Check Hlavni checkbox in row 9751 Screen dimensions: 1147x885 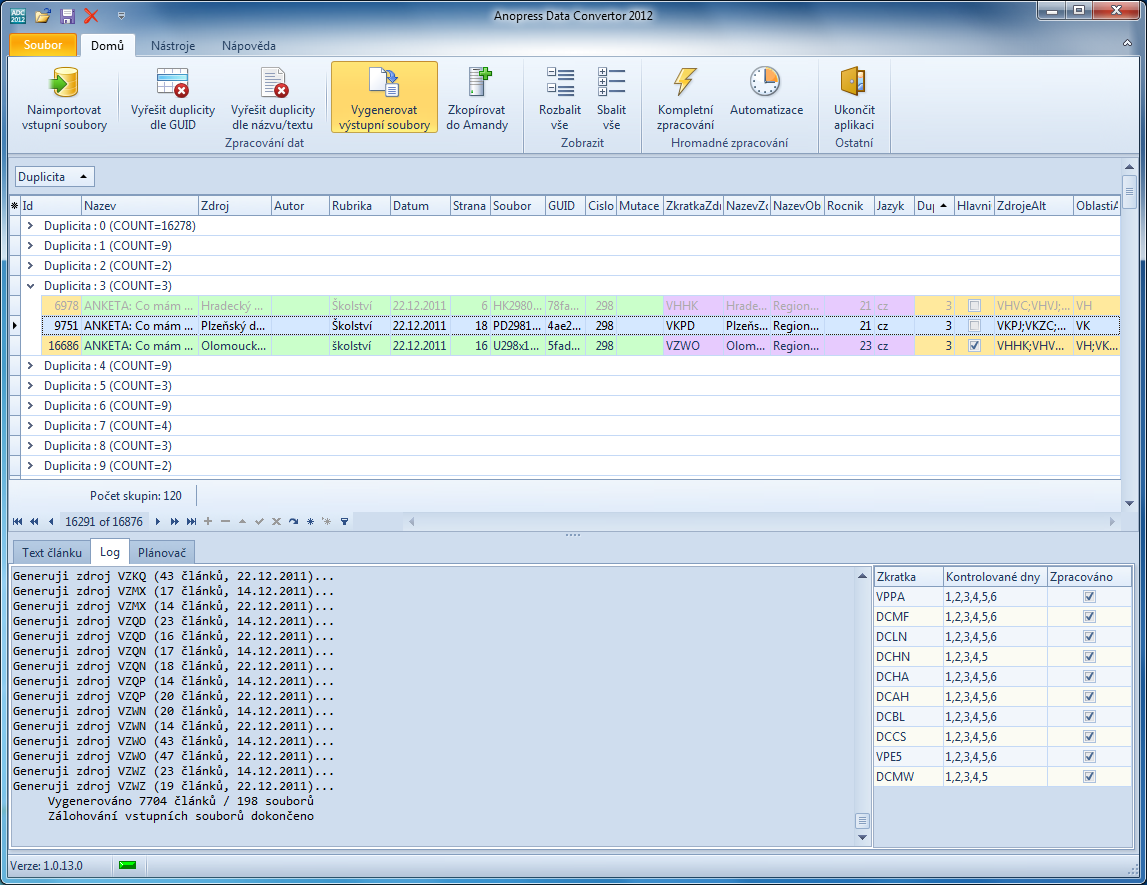coord(974,325)
